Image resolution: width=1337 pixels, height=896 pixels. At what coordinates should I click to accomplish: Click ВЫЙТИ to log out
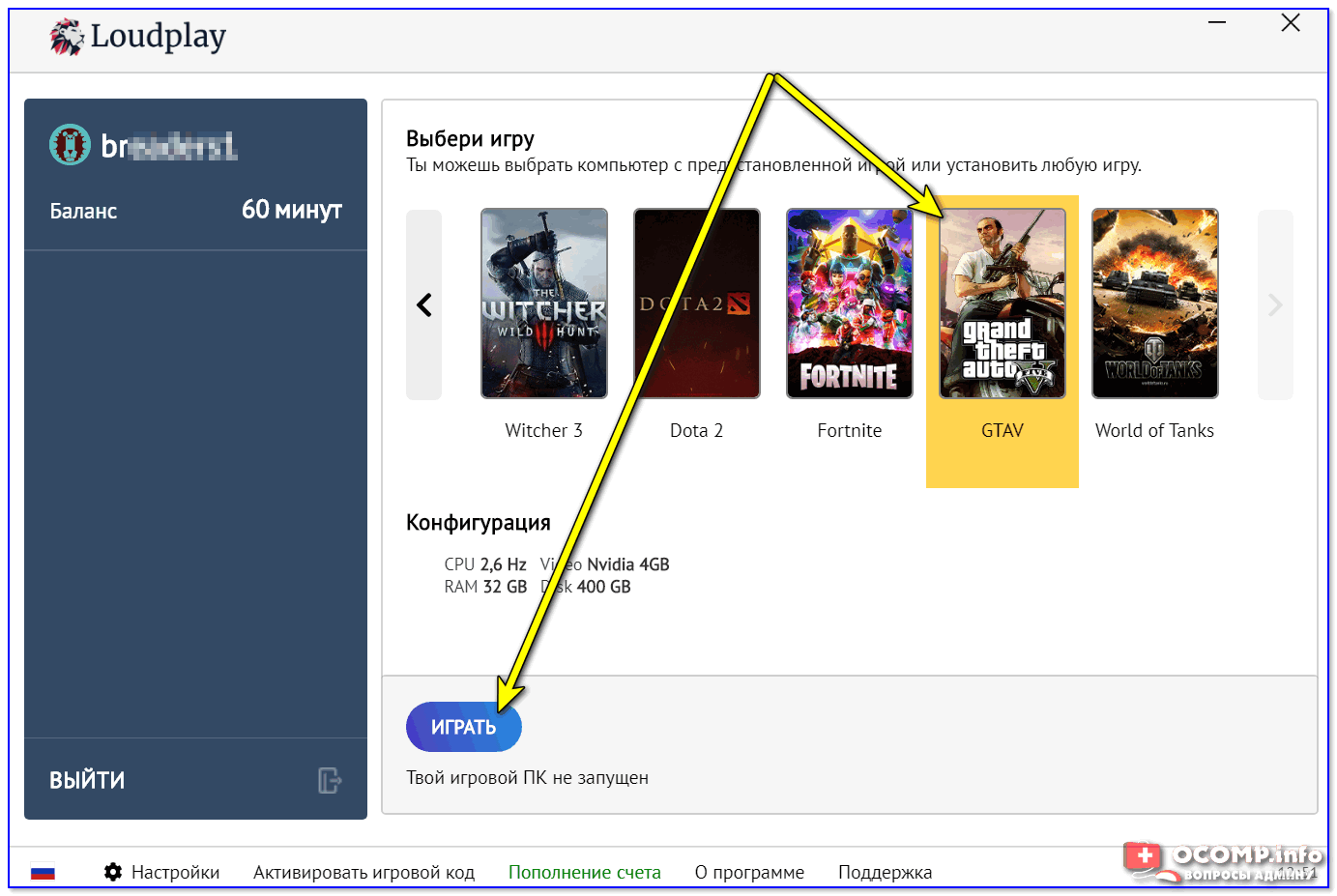[x=87, y=780]
